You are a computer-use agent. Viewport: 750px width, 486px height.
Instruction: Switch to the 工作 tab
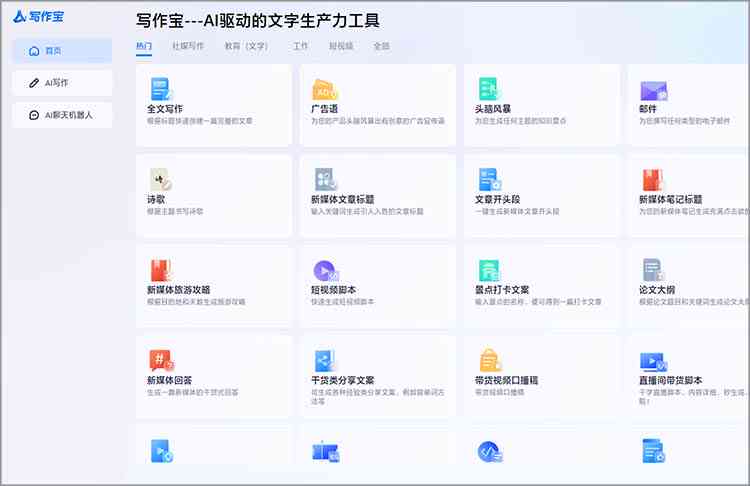tap(300, 46)
